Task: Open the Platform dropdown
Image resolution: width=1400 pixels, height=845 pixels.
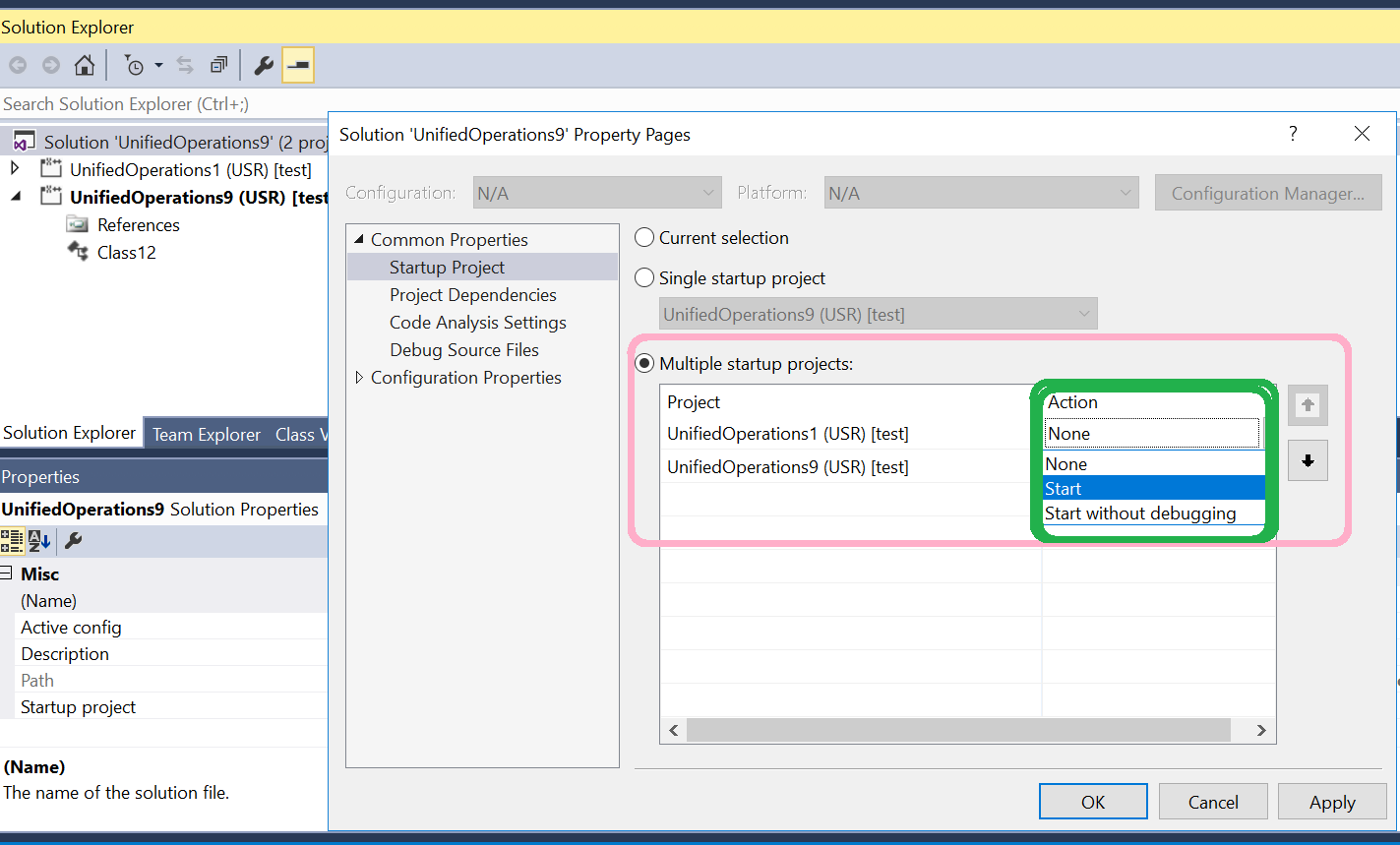Action: [981, 193]
